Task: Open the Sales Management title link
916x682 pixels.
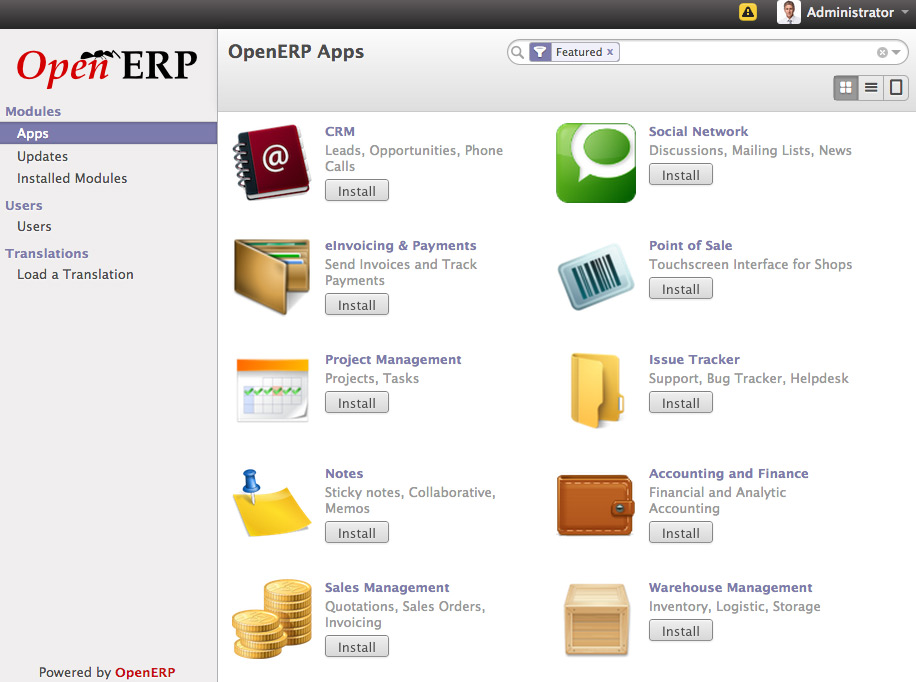Action: 387,587
